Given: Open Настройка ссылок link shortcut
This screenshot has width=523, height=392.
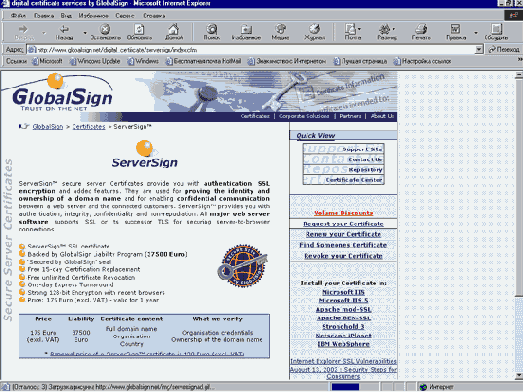Looking at the screenshot, I should [422, 61].
